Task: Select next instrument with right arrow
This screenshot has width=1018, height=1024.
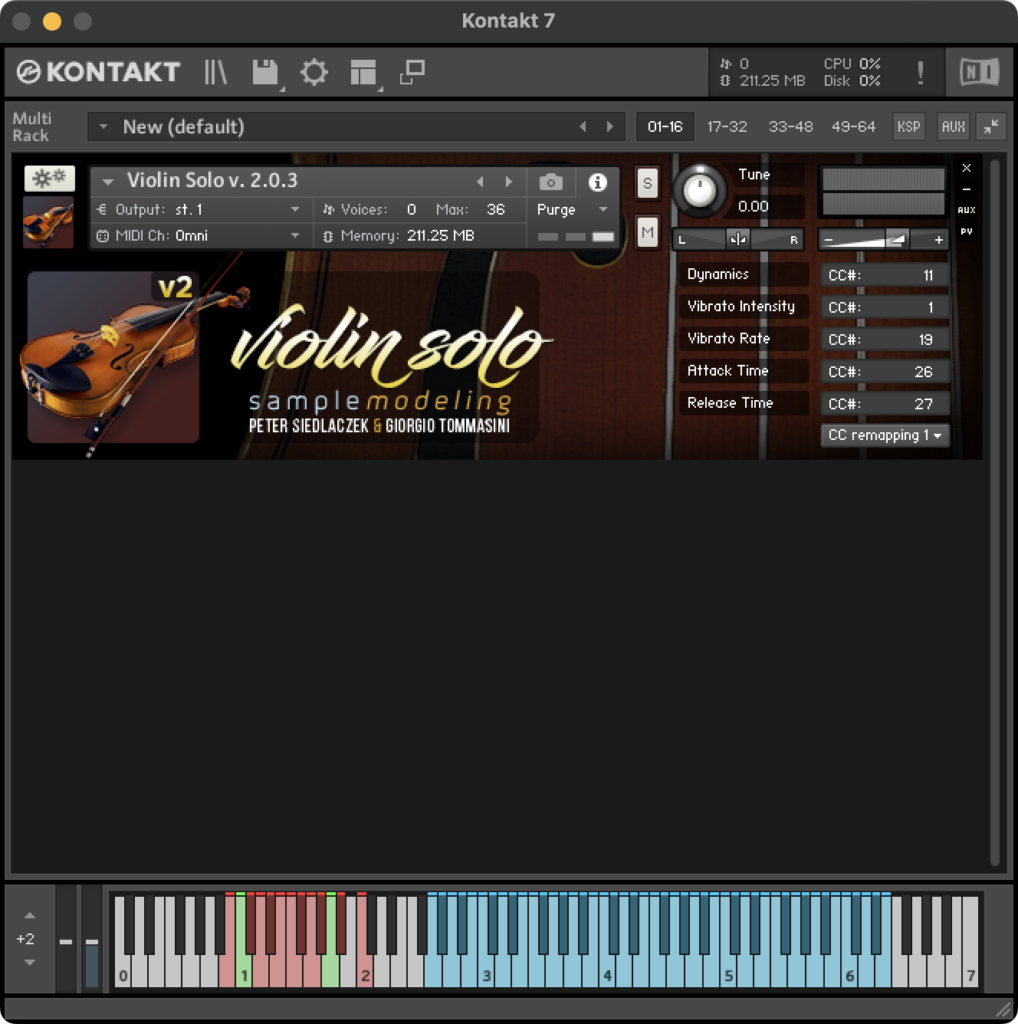Action: tap(509, 182)
